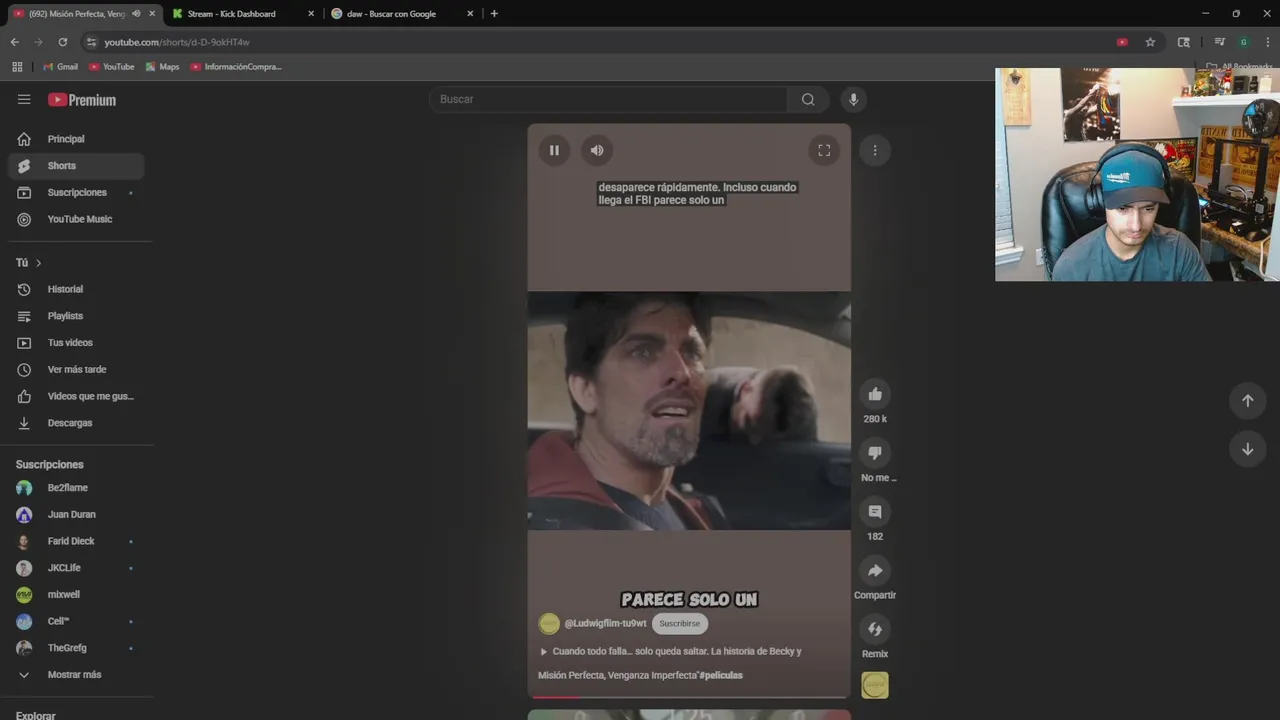Go to the previous Short

[1247, 400]
